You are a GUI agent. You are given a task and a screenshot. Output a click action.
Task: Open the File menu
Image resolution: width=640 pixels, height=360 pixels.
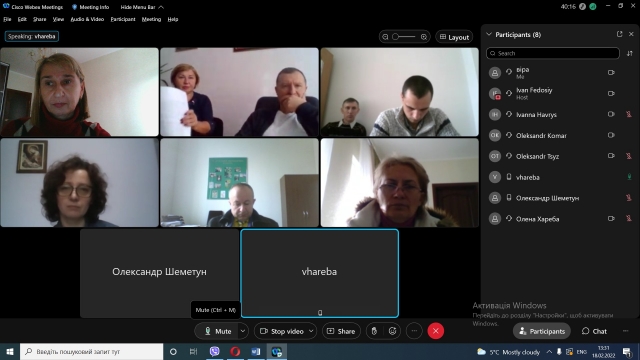(7, 19)
